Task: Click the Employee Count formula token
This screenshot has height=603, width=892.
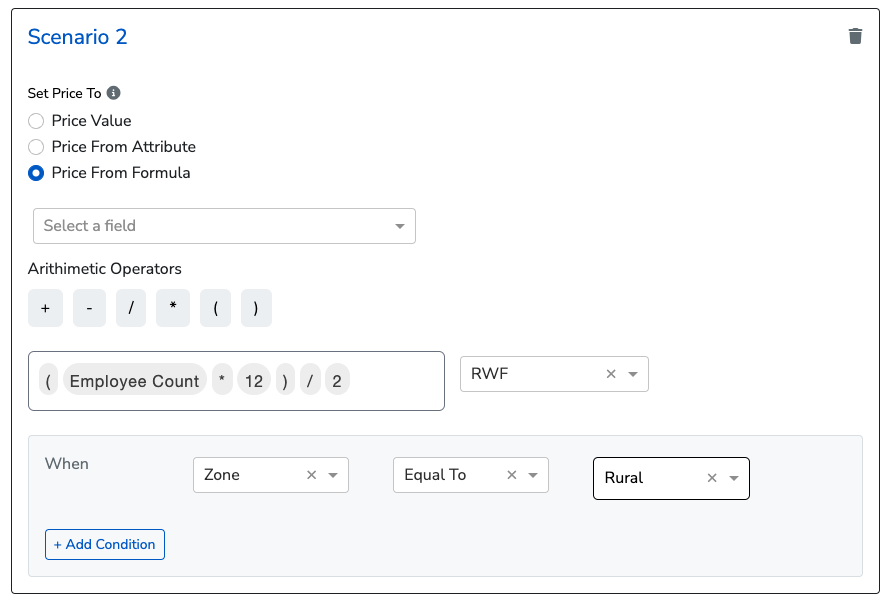Action: 134,381
